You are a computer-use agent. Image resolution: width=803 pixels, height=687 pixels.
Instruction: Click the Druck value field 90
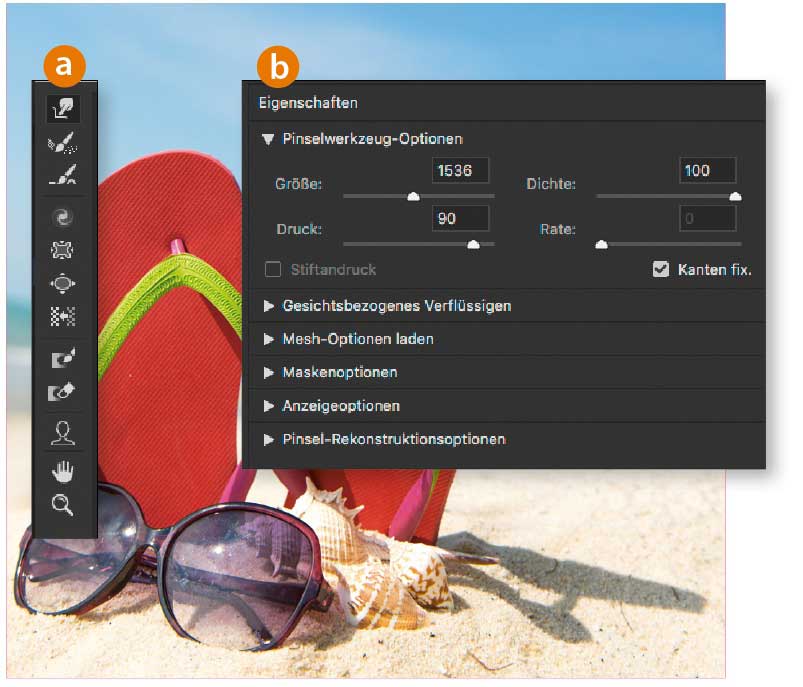coord(460,219)
